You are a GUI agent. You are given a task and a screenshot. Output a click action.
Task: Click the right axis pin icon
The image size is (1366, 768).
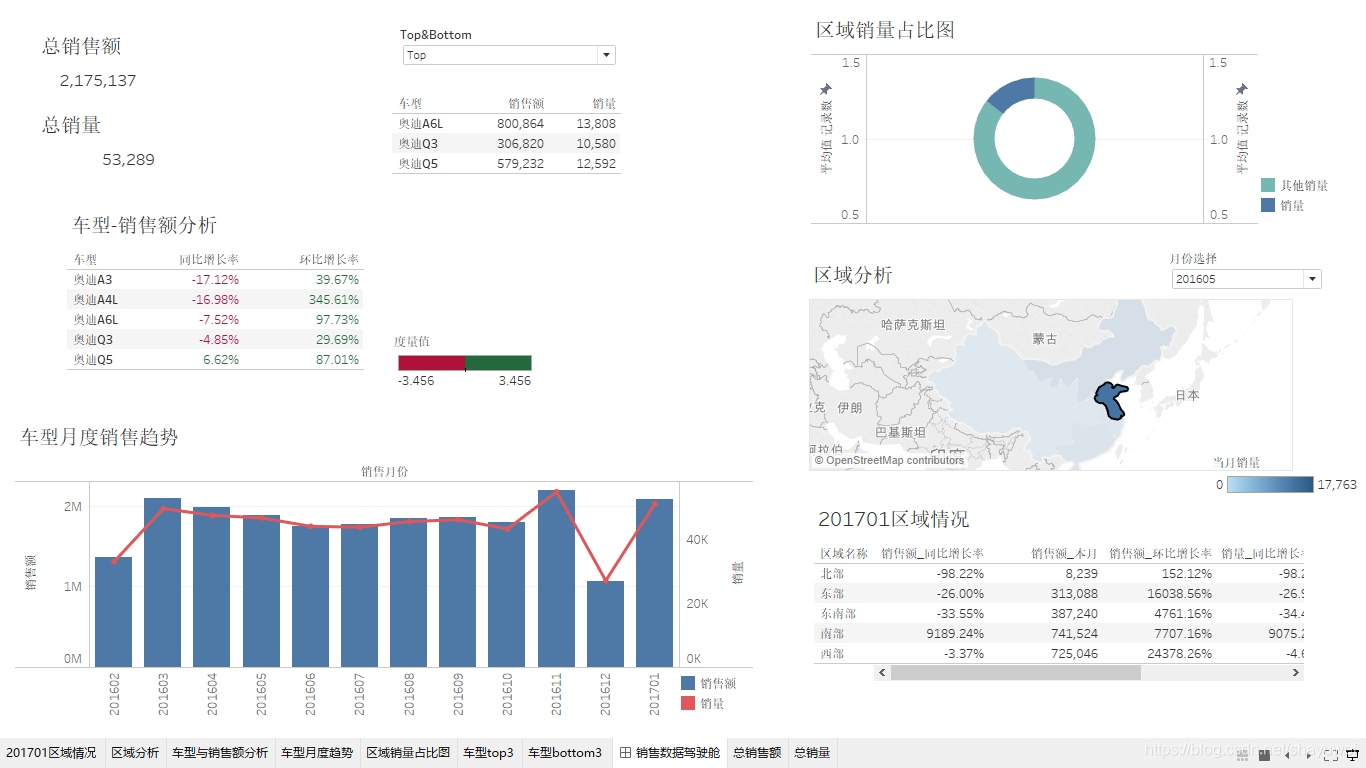[1242, 90]
